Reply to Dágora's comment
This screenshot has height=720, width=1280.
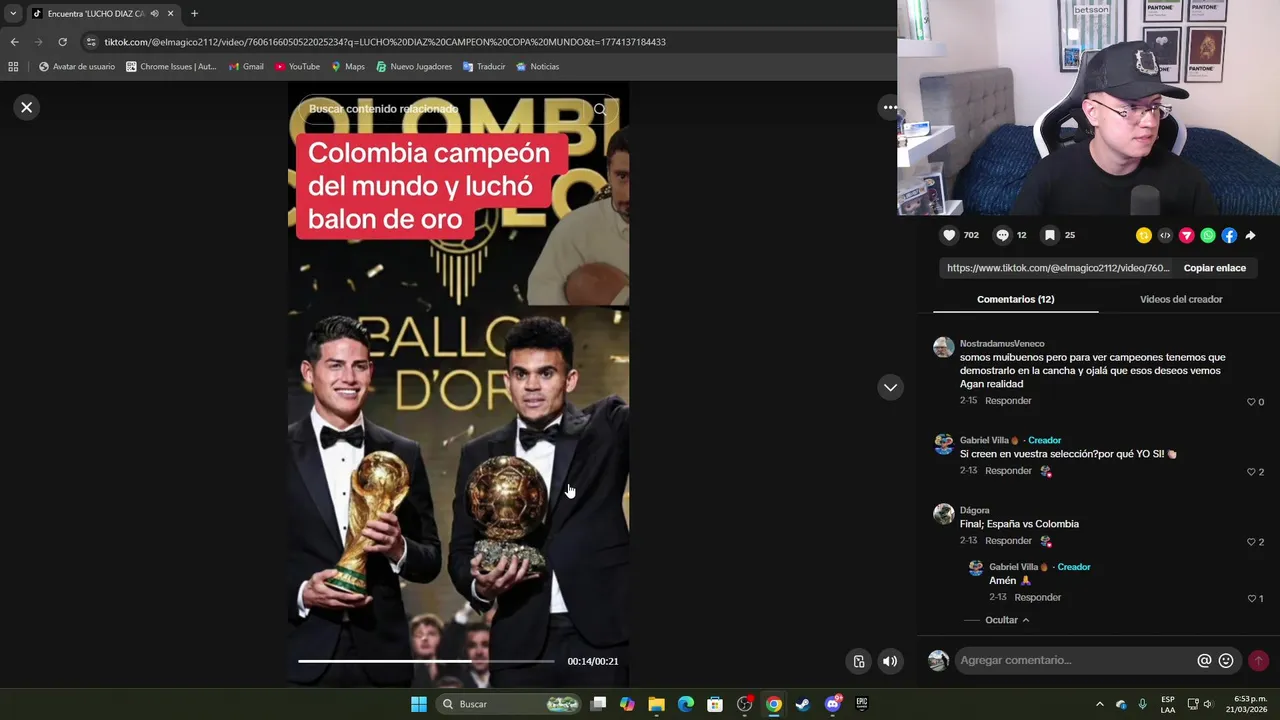tap(1008, 541)
